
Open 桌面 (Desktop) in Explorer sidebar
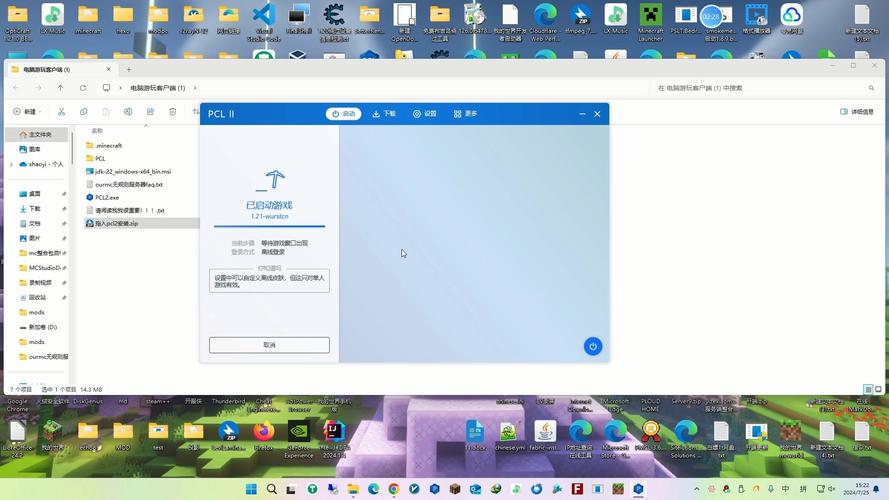(x=30, y=194)
